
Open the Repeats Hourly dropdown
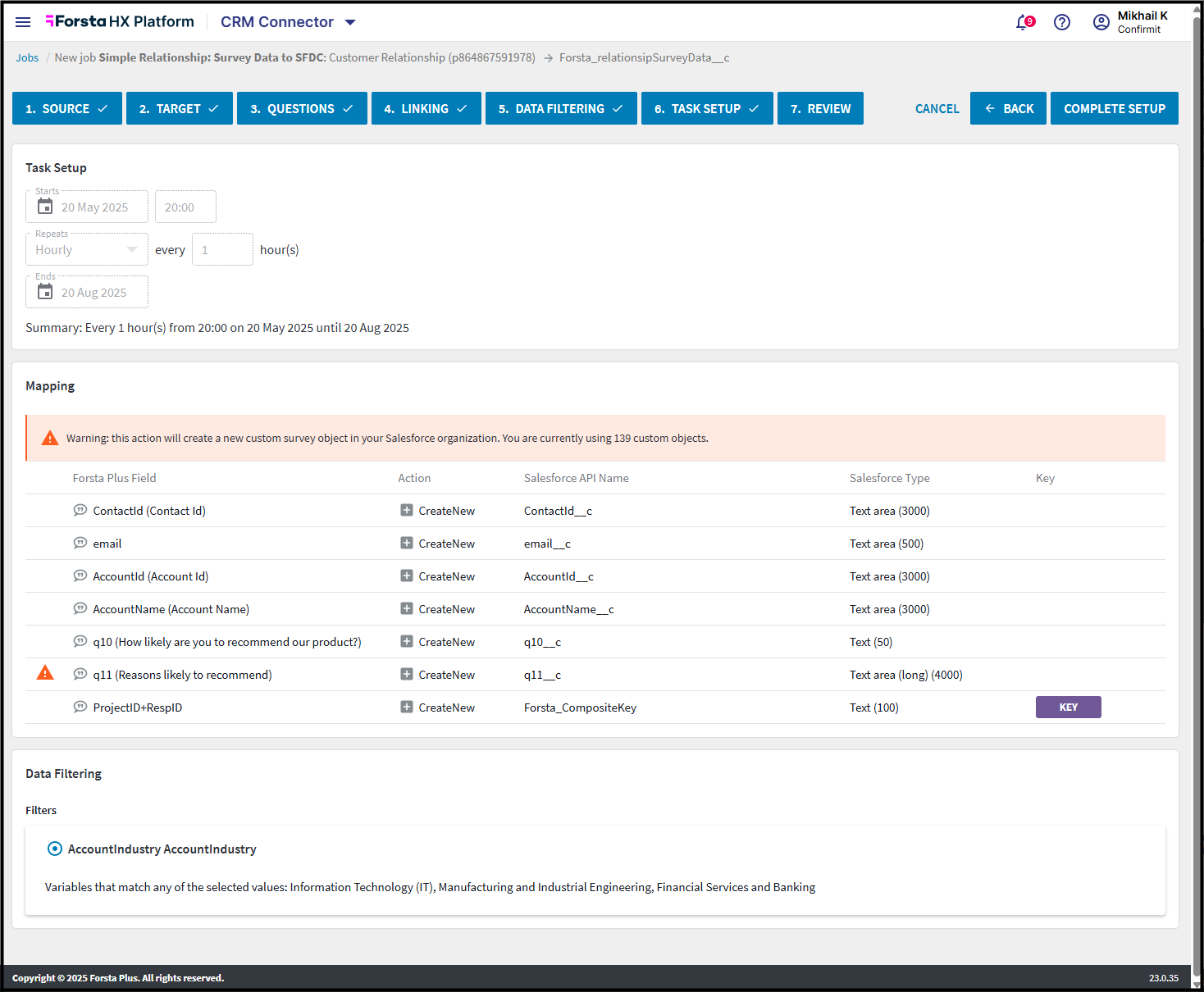[87, 249]
